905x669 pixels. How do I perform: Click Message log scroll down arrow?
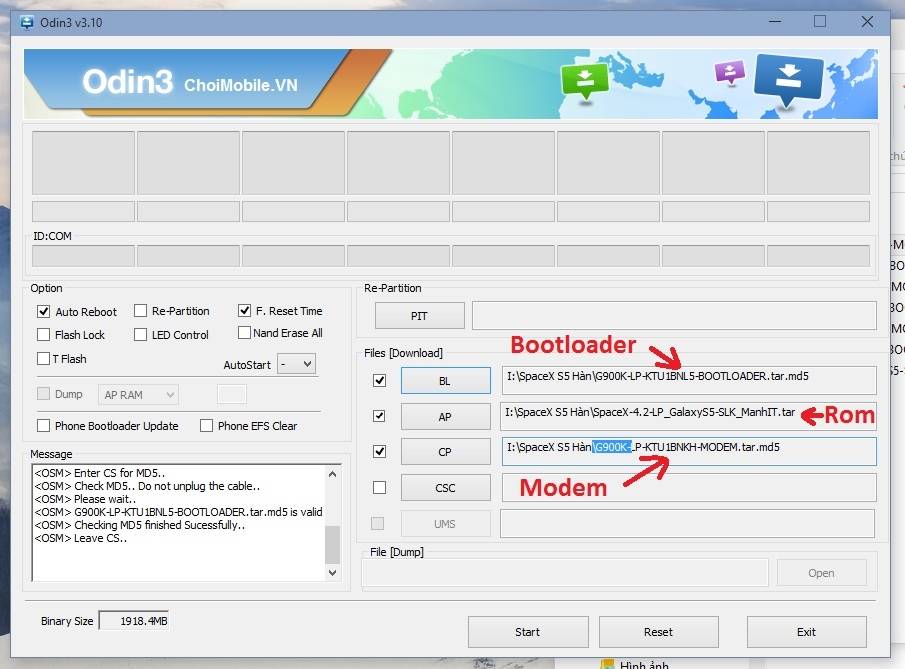point(332,573)
